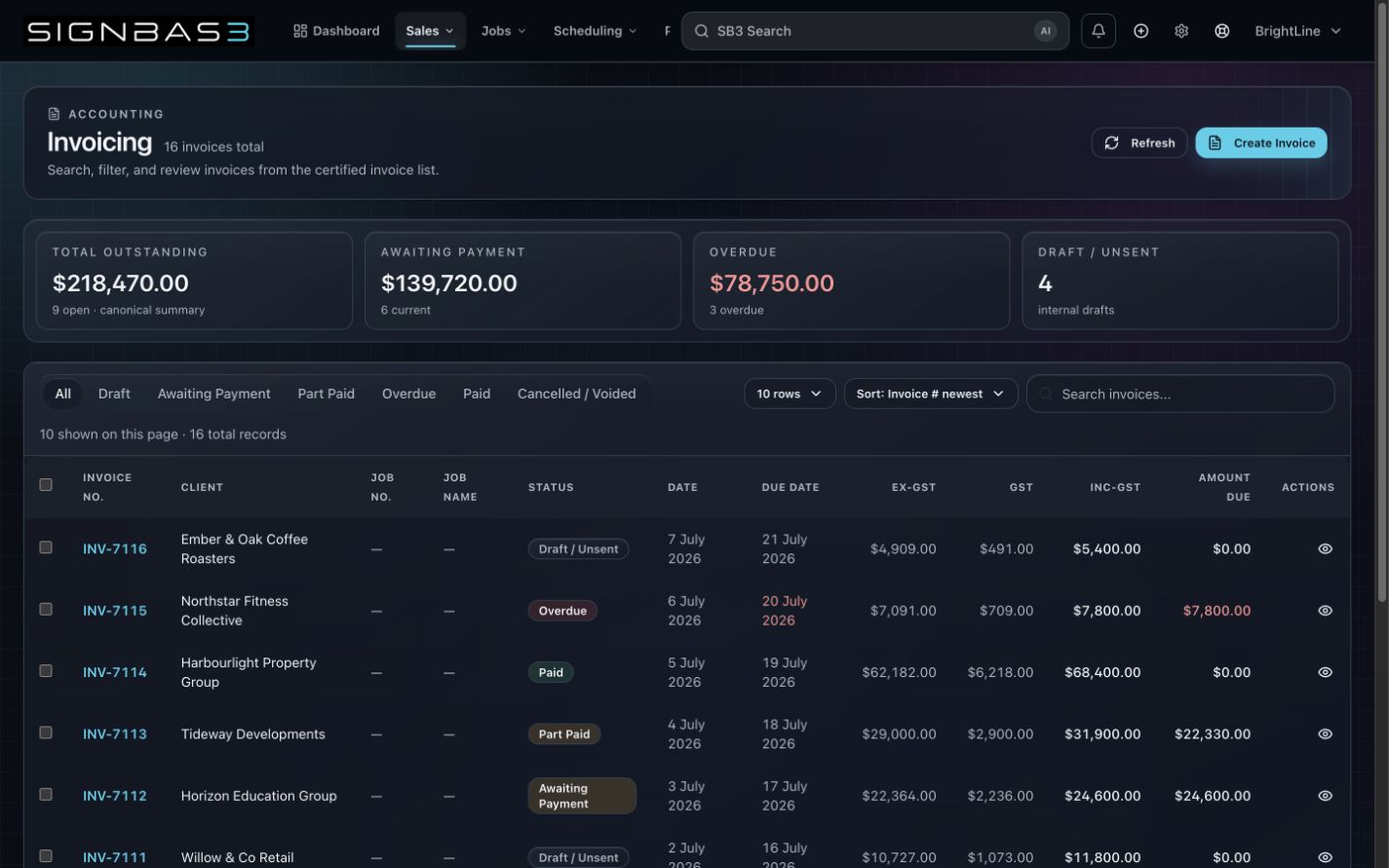Screen dimensions: 1389x868
Task: Click the Part Paid status badge
Action: (564, 735)
